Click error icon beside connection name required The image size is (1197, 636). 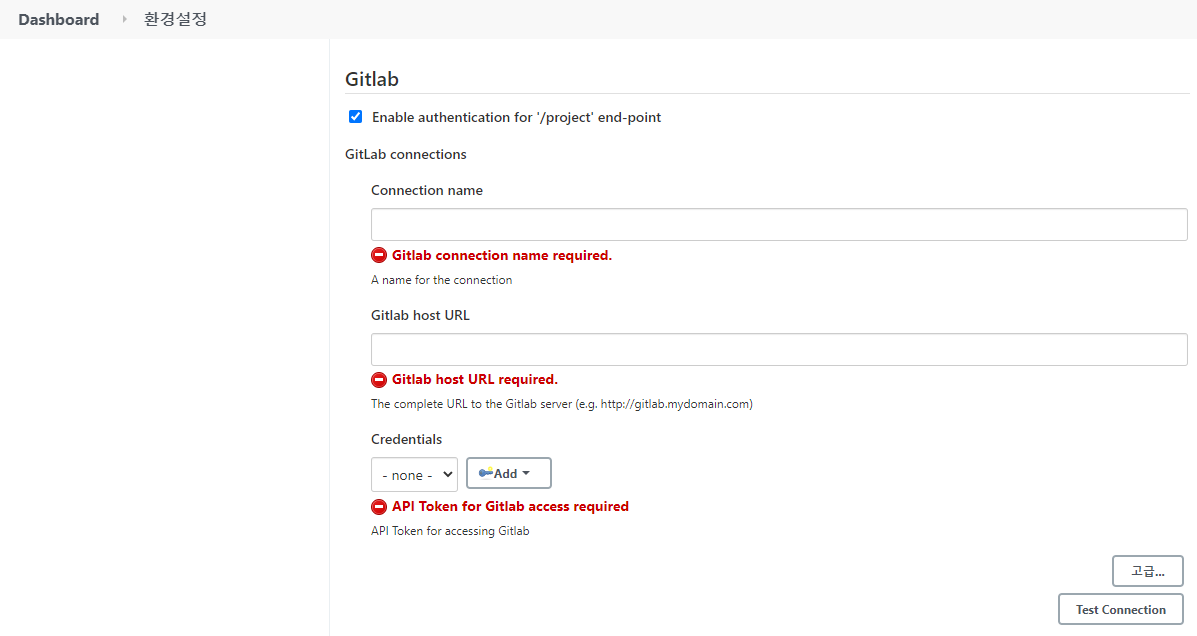379,255
